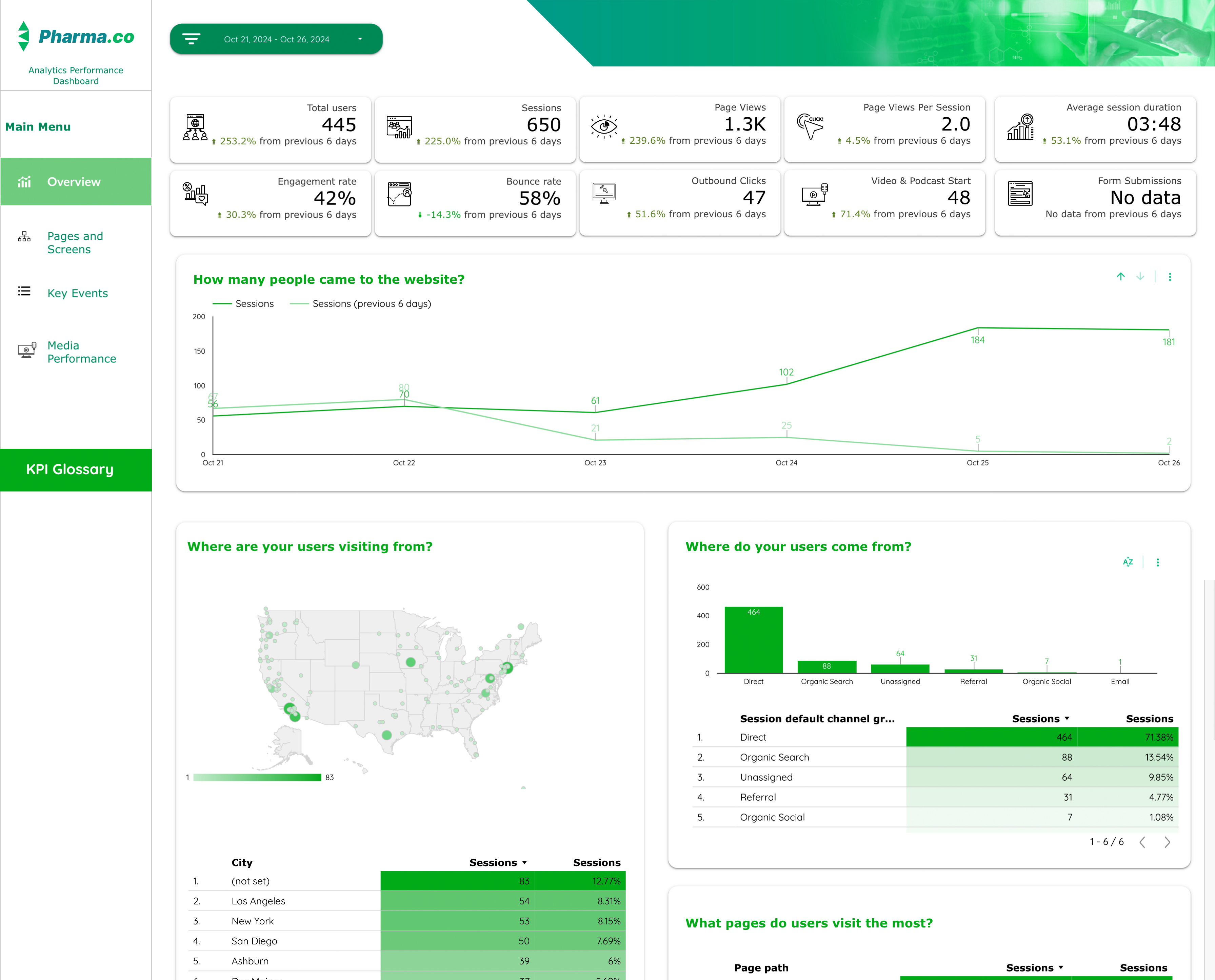
Task: Click the Outbound Clicks monitor icon
Action: tap(604, 193)
